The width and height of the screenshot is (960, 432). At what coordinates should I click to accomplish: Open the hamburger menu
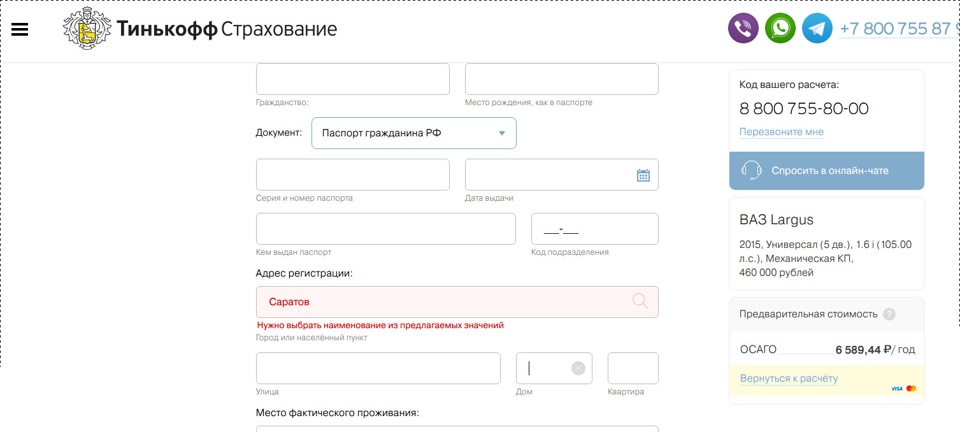coord(20,29)
